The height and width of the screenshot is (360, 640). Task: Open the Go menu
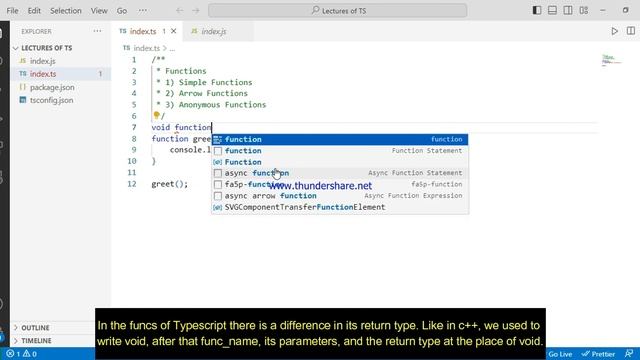tap(122, 11)
